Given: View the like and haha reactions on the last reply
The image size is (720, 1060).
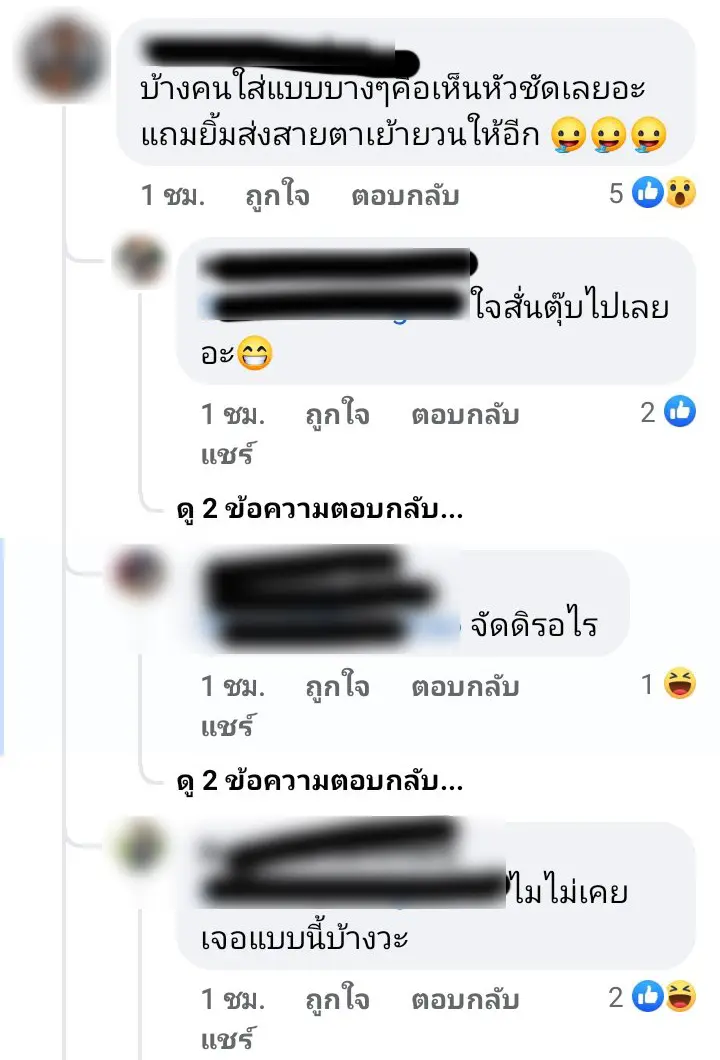Looking at the screenshot, I should [x=652, y=997].
